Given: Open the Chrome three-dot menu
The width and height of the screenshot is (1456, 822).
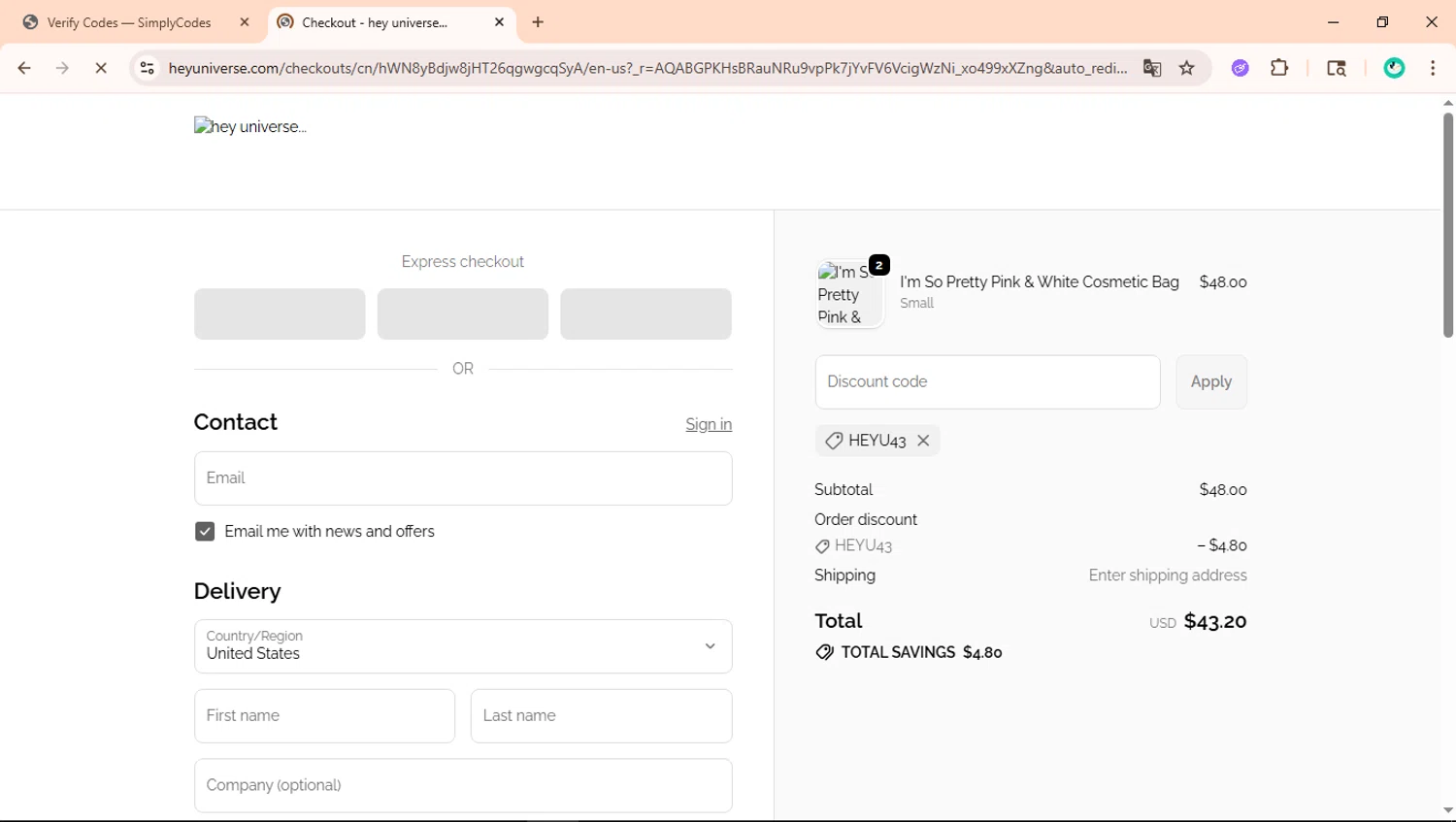Looking at the screenshot, I should point(1433,68).
